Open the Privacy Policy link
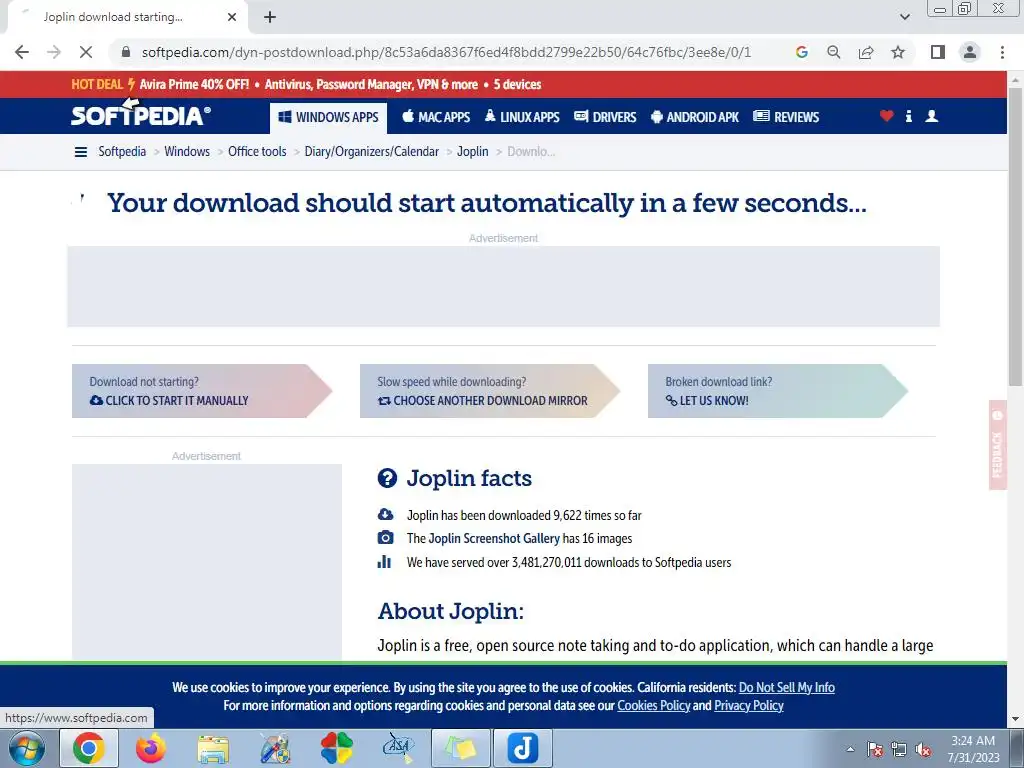 pyautogui.click(x=748, y=706)
